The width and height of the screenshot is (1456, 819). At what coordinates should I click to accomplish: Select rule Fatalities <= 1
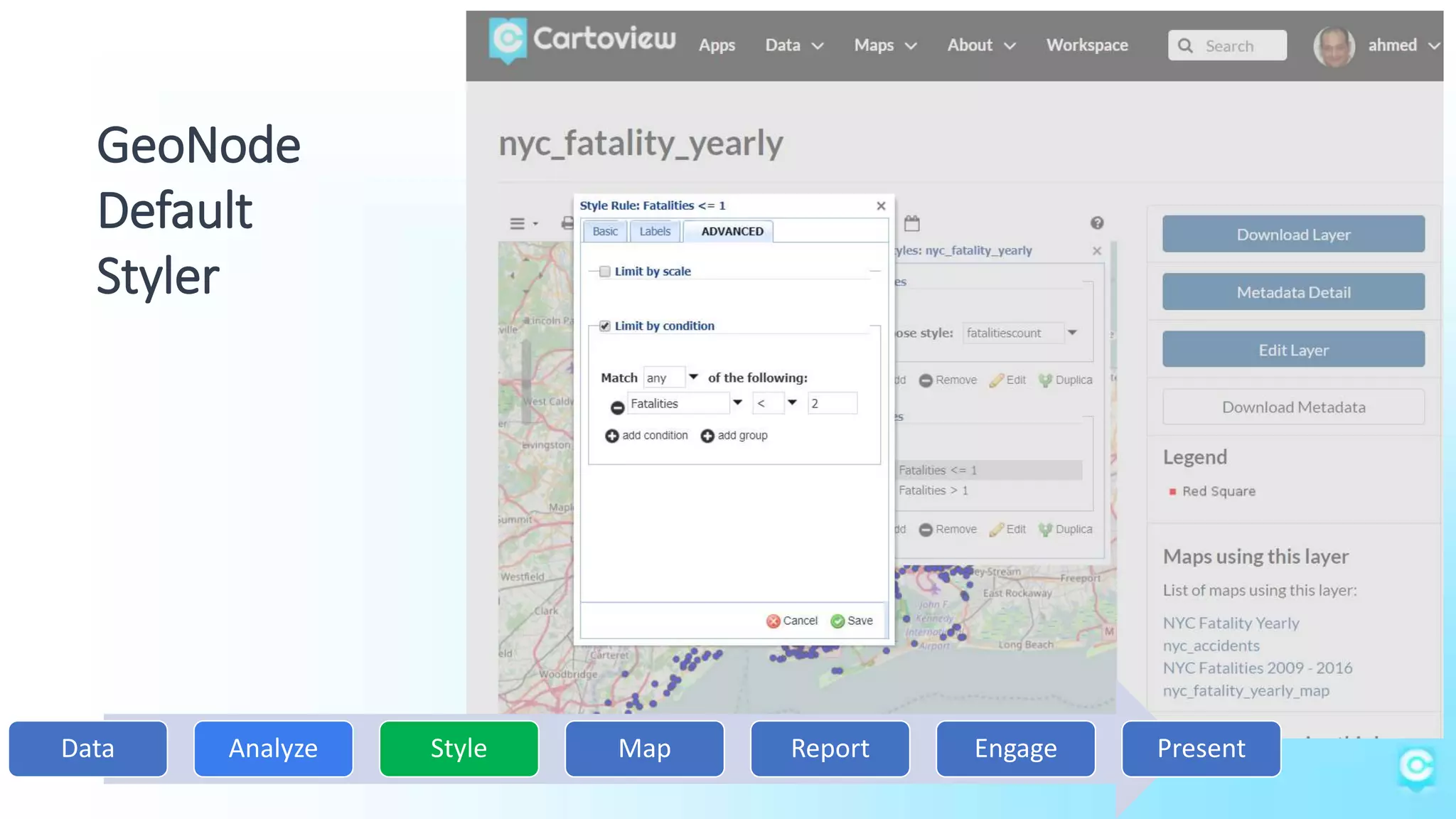tap(989, 470)
